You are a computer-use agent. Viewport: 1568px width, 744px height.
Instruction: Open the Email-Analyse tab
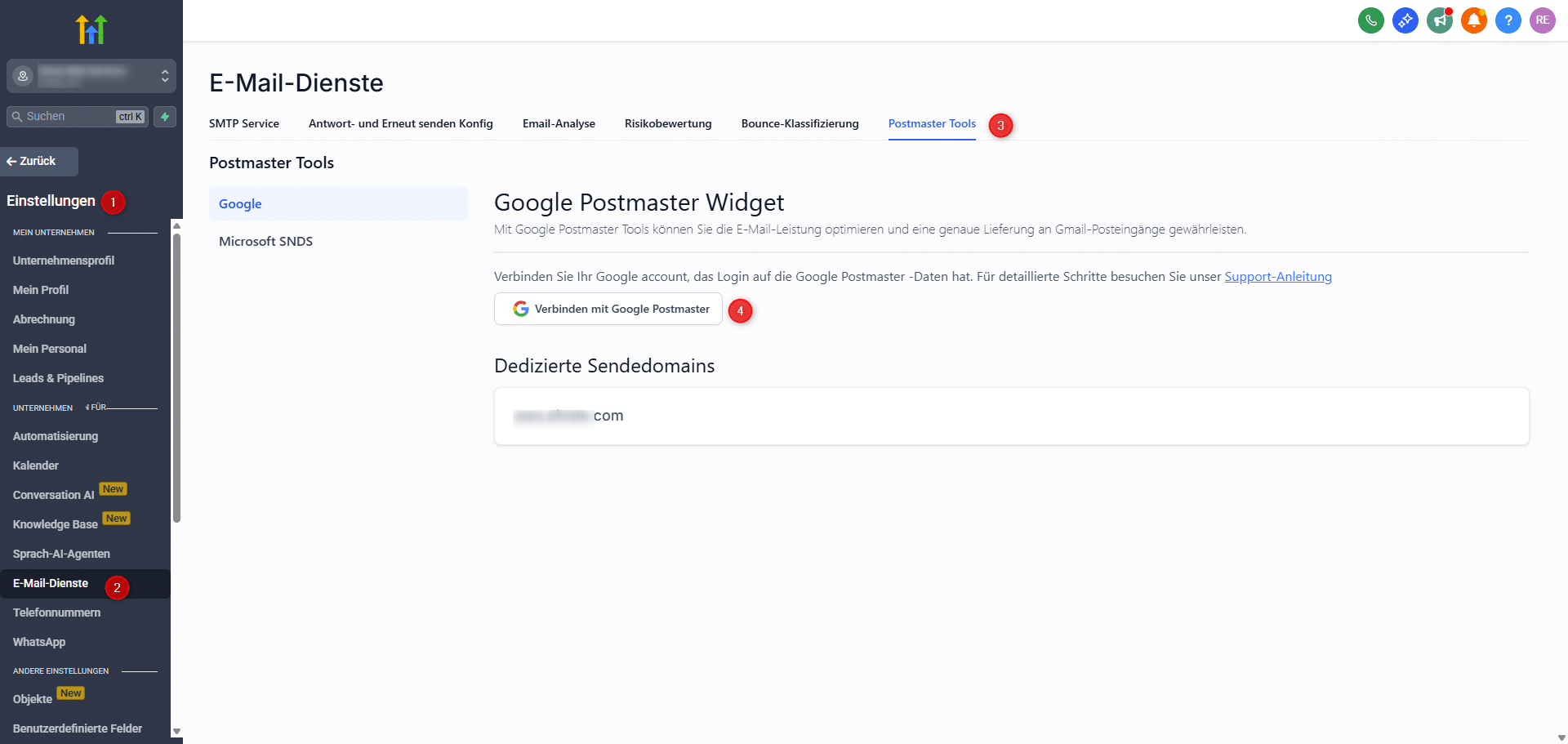[x=559, y=123]
